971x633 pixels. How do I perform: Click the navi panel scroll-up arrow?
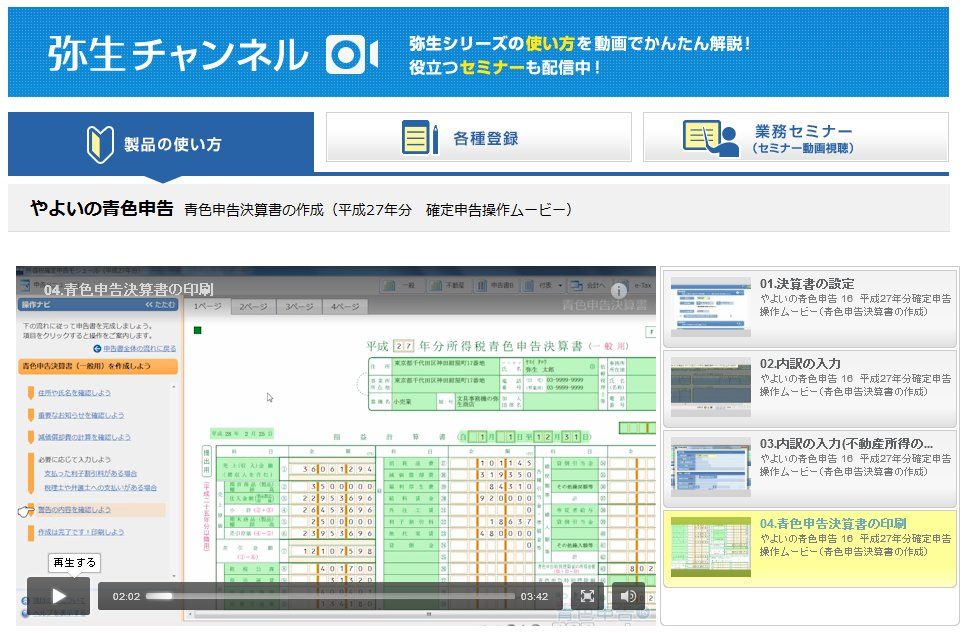[x=173, y=386]
